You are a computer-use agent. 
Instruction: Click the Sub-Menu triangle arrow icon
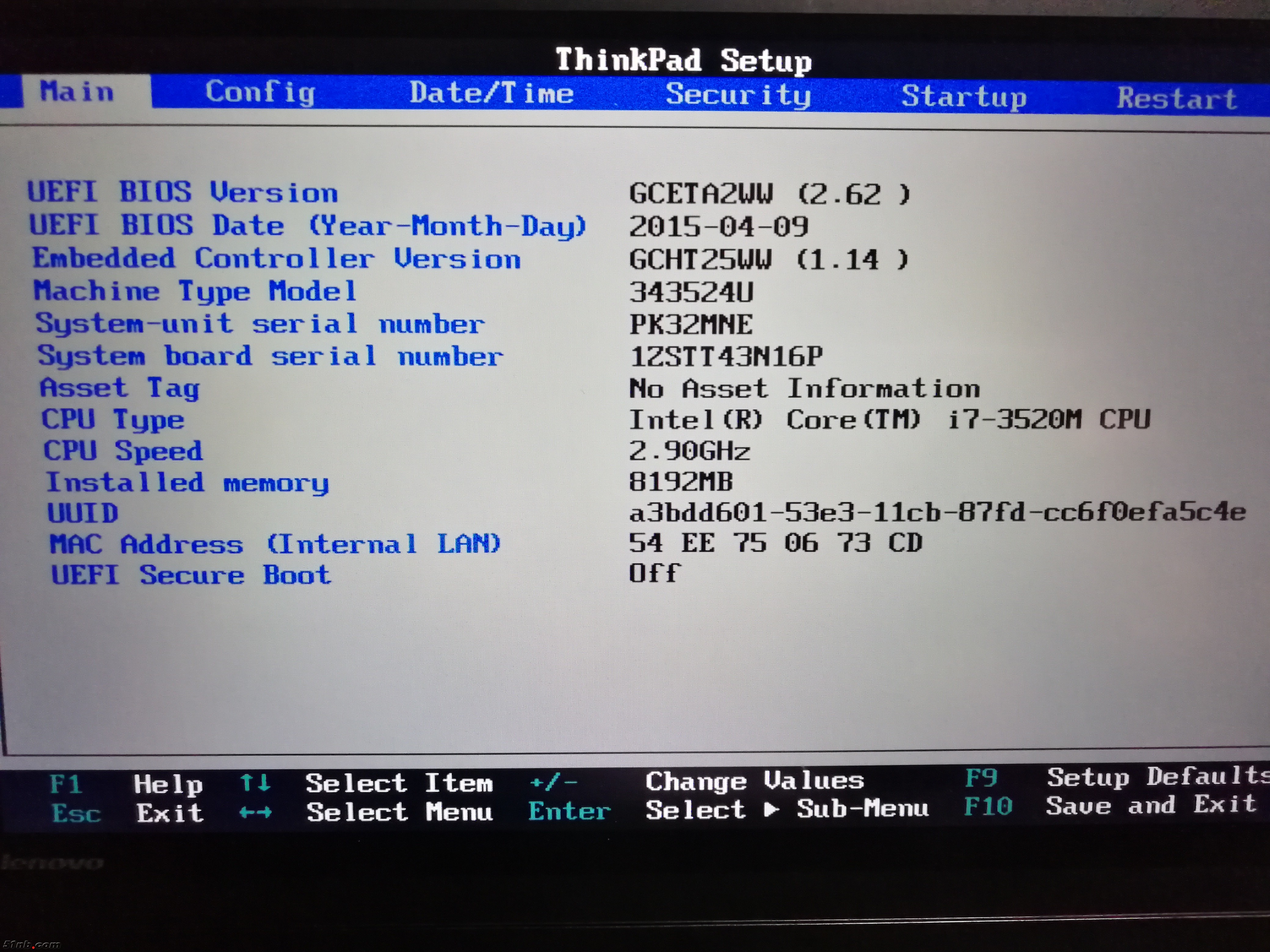coord(772,809)
